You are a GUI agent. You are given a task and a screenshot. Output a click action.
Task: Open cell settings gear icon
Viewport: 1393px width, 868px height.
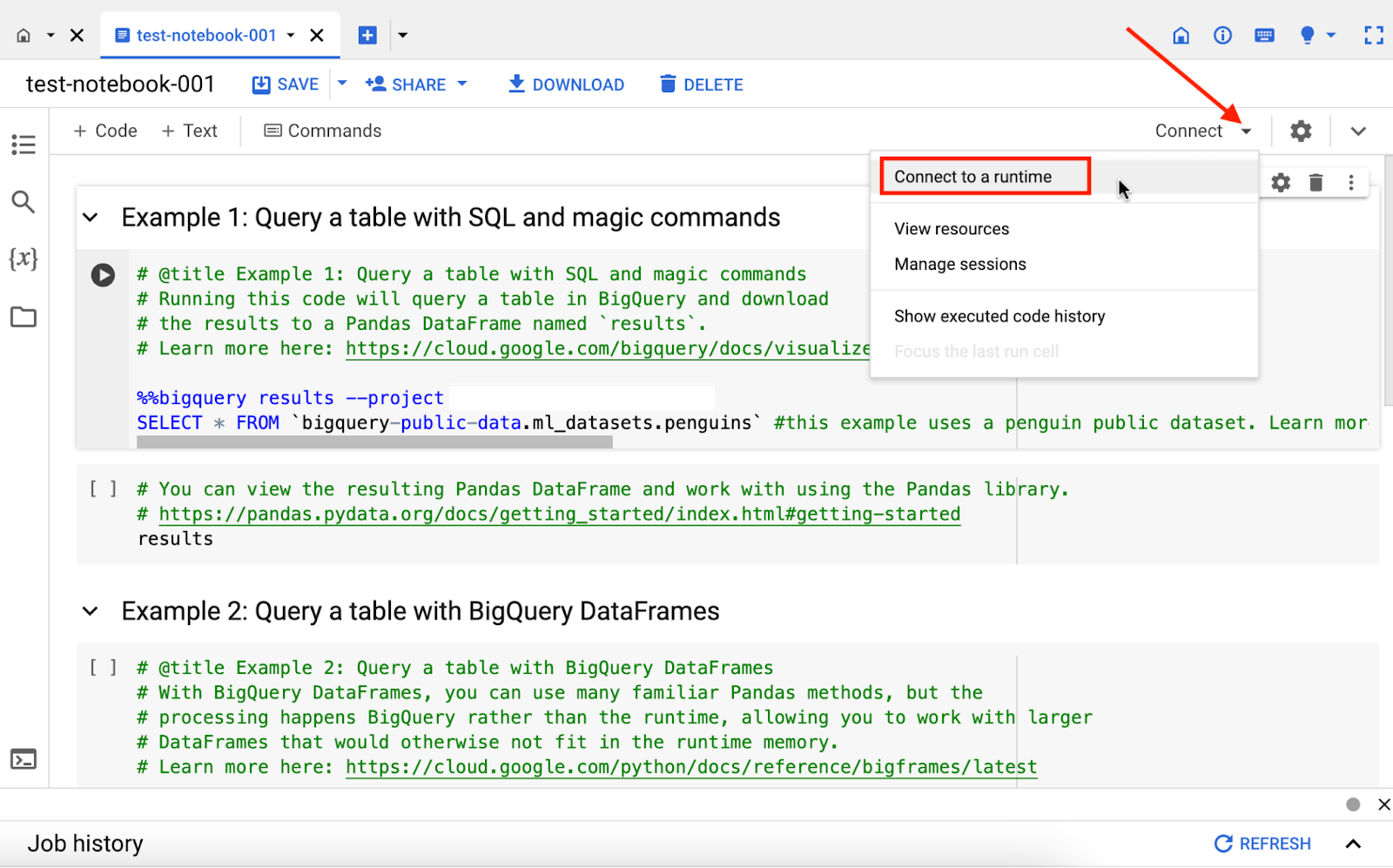[x=1281, y=183]
